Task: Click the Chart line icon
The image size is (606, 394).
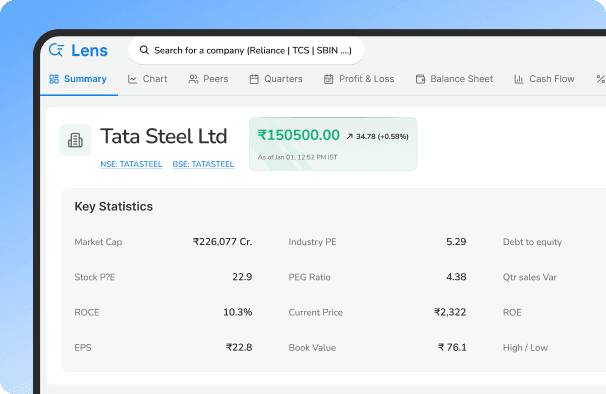Action: coord(132,79)
